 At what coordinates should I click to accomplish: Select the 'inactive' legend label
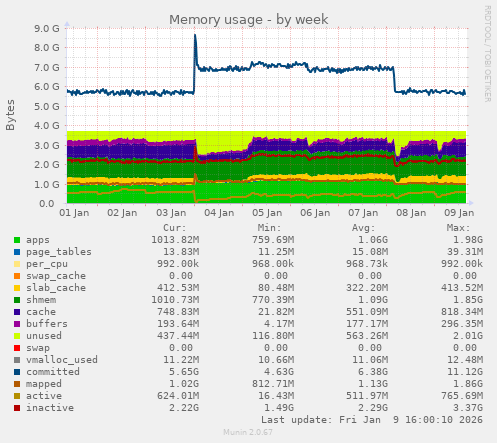click(50, 408)
